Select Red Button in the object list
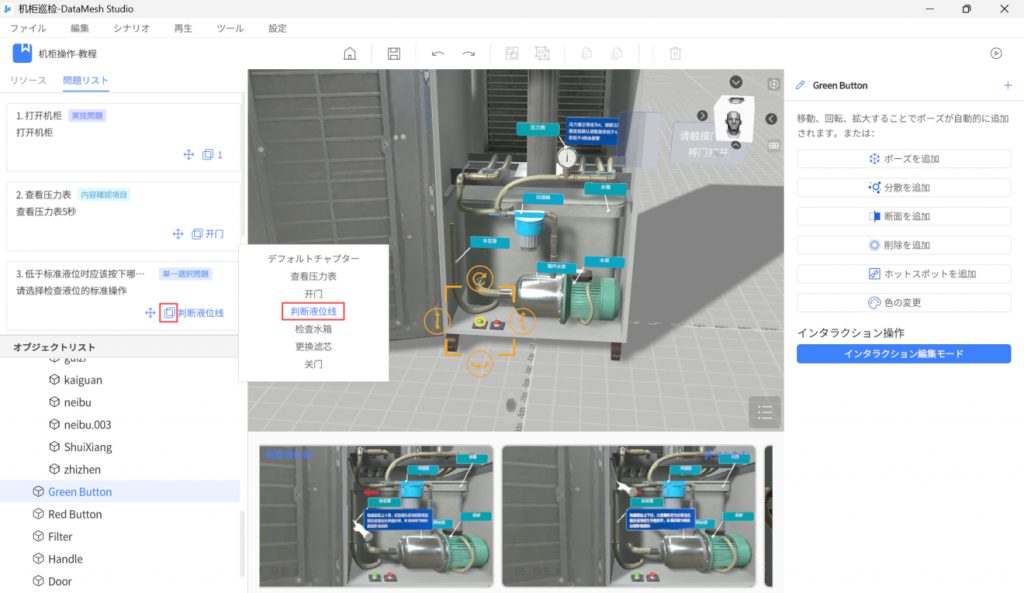Screen dimensions: 1024x593 coord(75,514)
